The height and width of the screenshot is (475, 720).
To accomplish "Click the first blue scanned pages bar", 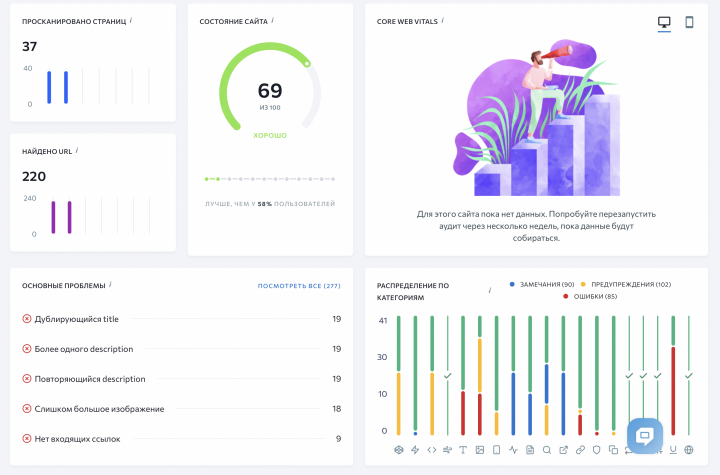I will [x=49, y=87].
